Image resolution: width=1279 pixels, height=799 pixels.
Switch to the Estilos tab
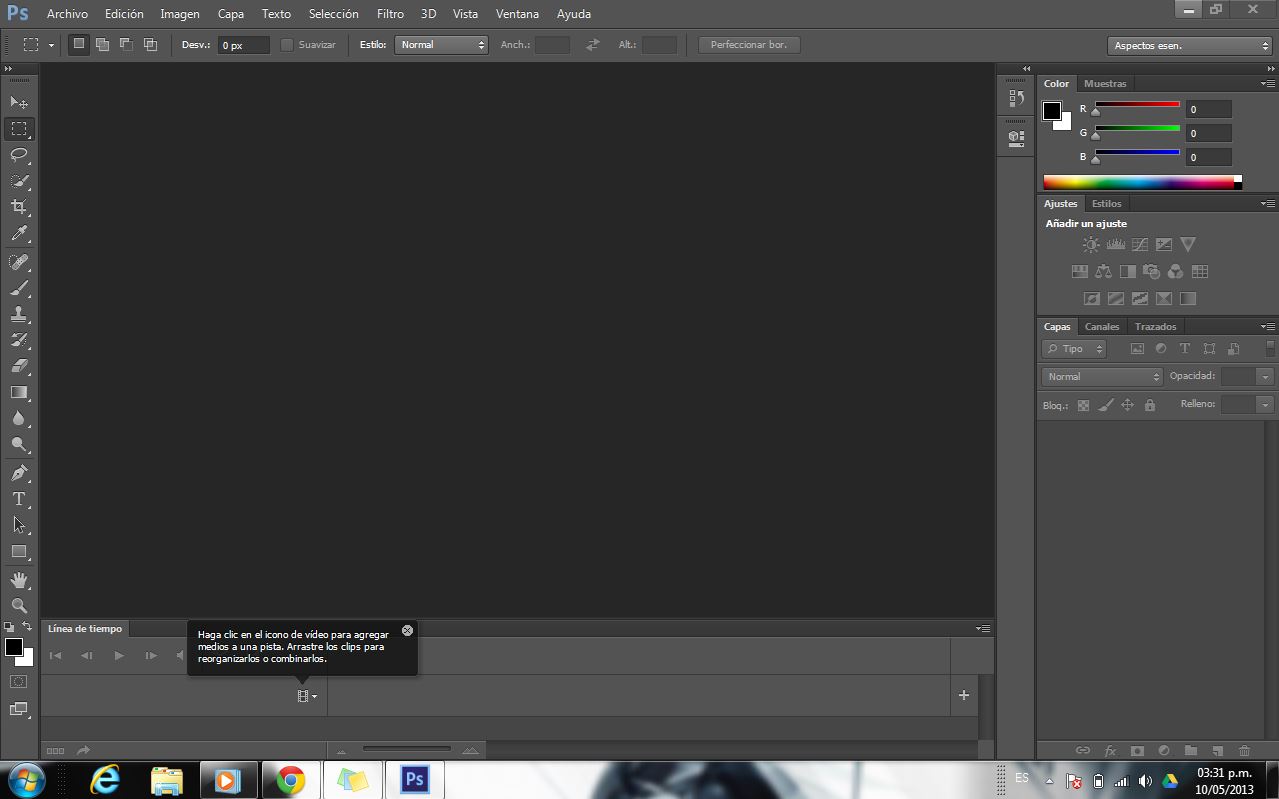[x=1107, y=204]
